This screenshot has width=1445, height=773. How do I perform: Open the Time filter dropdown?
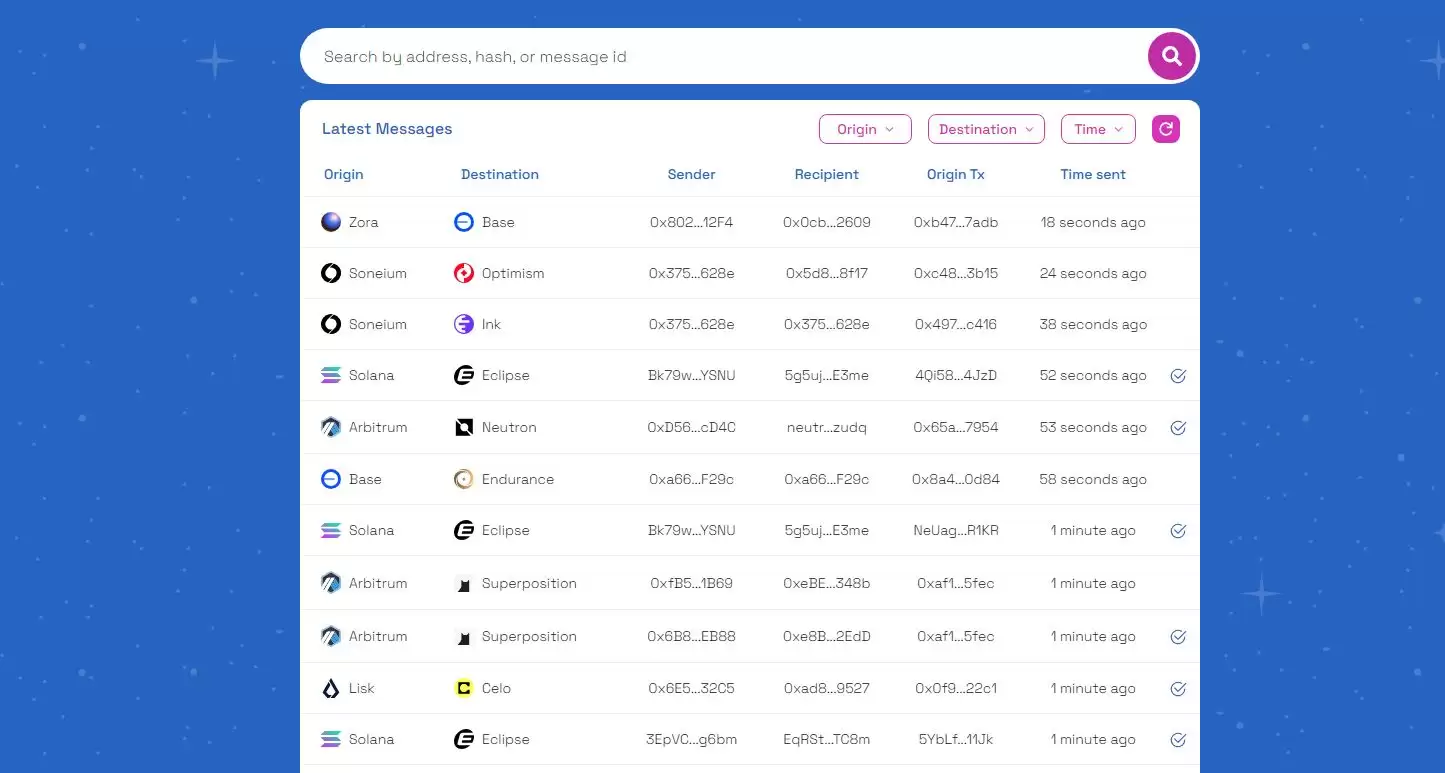click(1098, 129)
